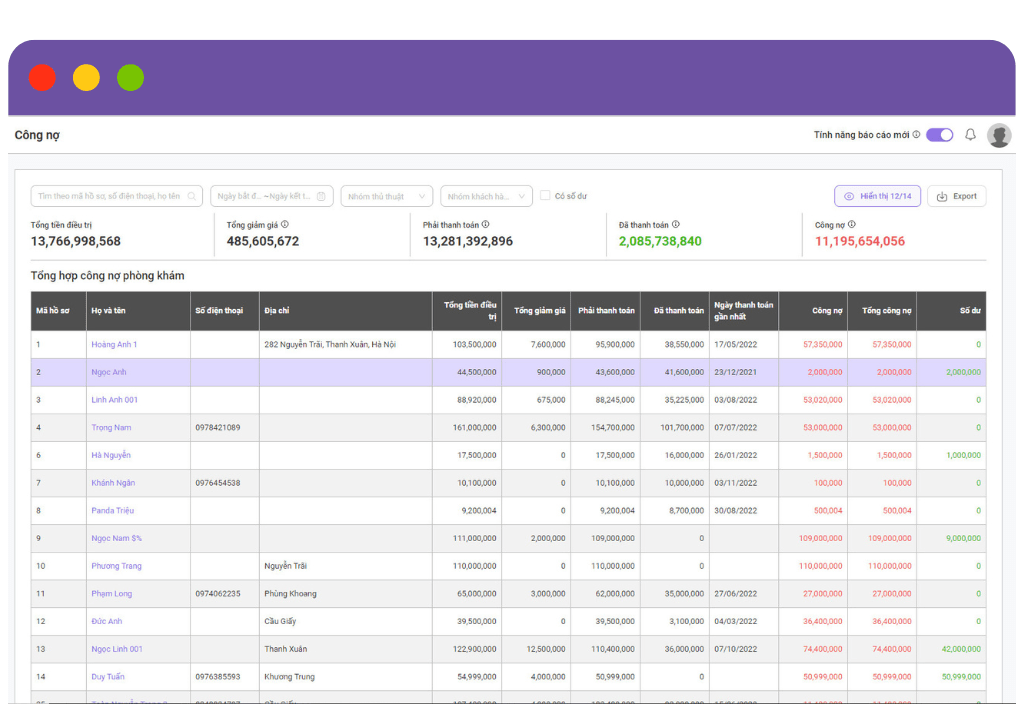Toggle the Tính năng báo cáo mới switch
The image size is (1024, 720).
(940, 135)
